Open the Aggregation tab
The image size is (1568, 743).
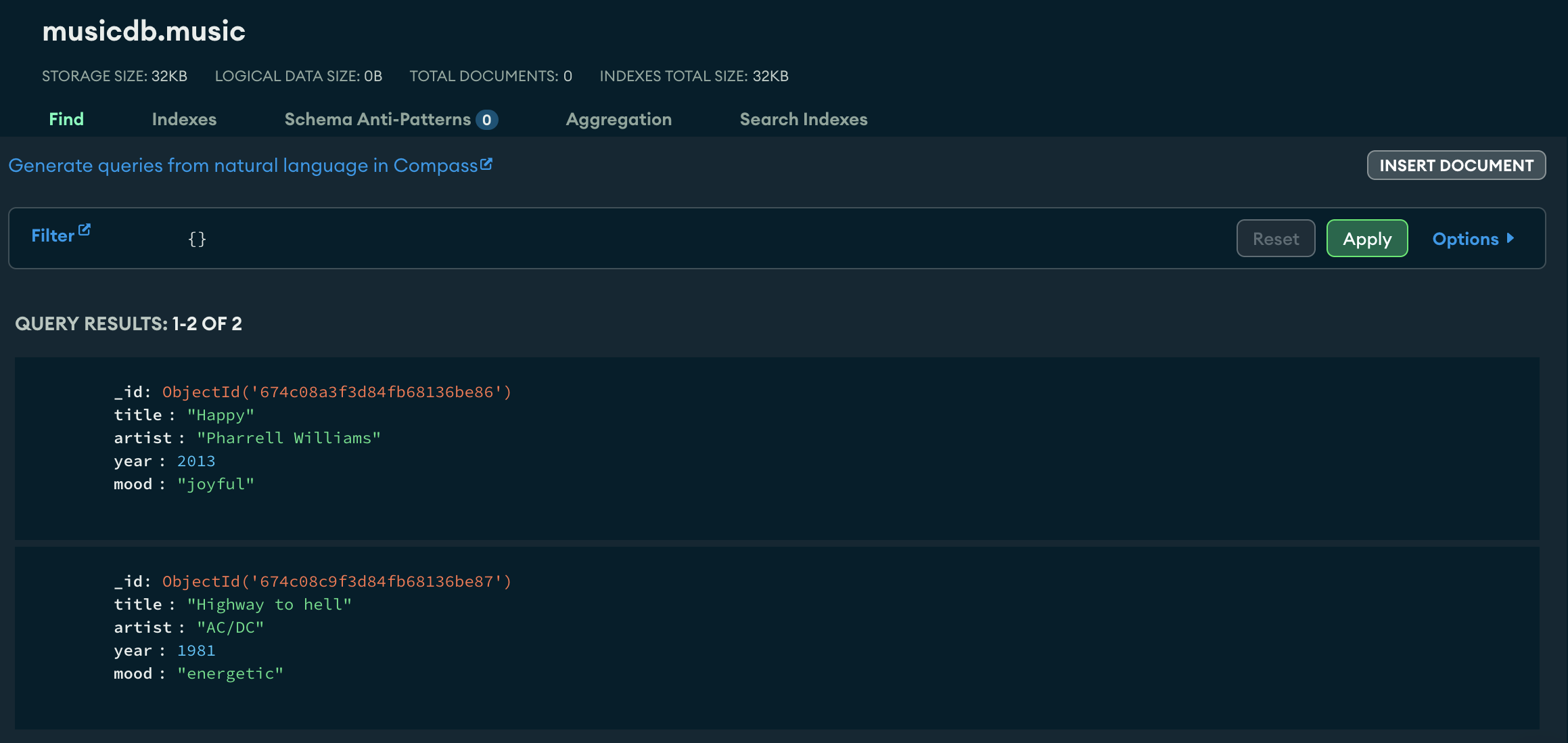click(x=618, y=119)
